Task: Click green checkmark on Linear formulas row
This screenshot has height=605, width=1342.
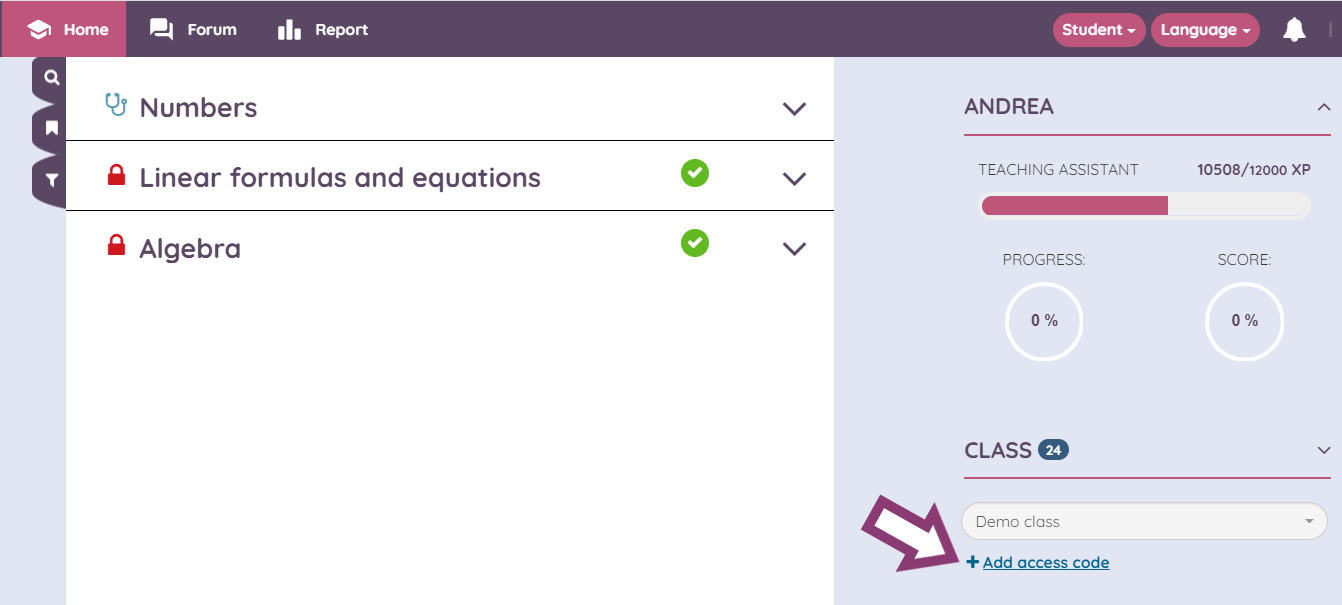Action: point(695,173)
